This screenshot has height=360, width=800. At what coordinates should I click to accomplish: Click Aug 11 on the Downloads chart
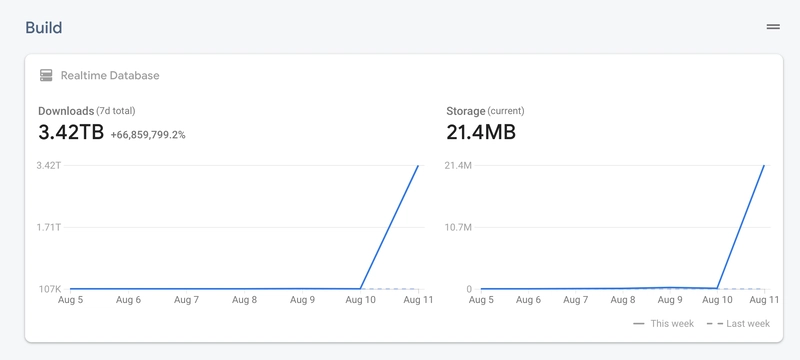pos(418,300)
